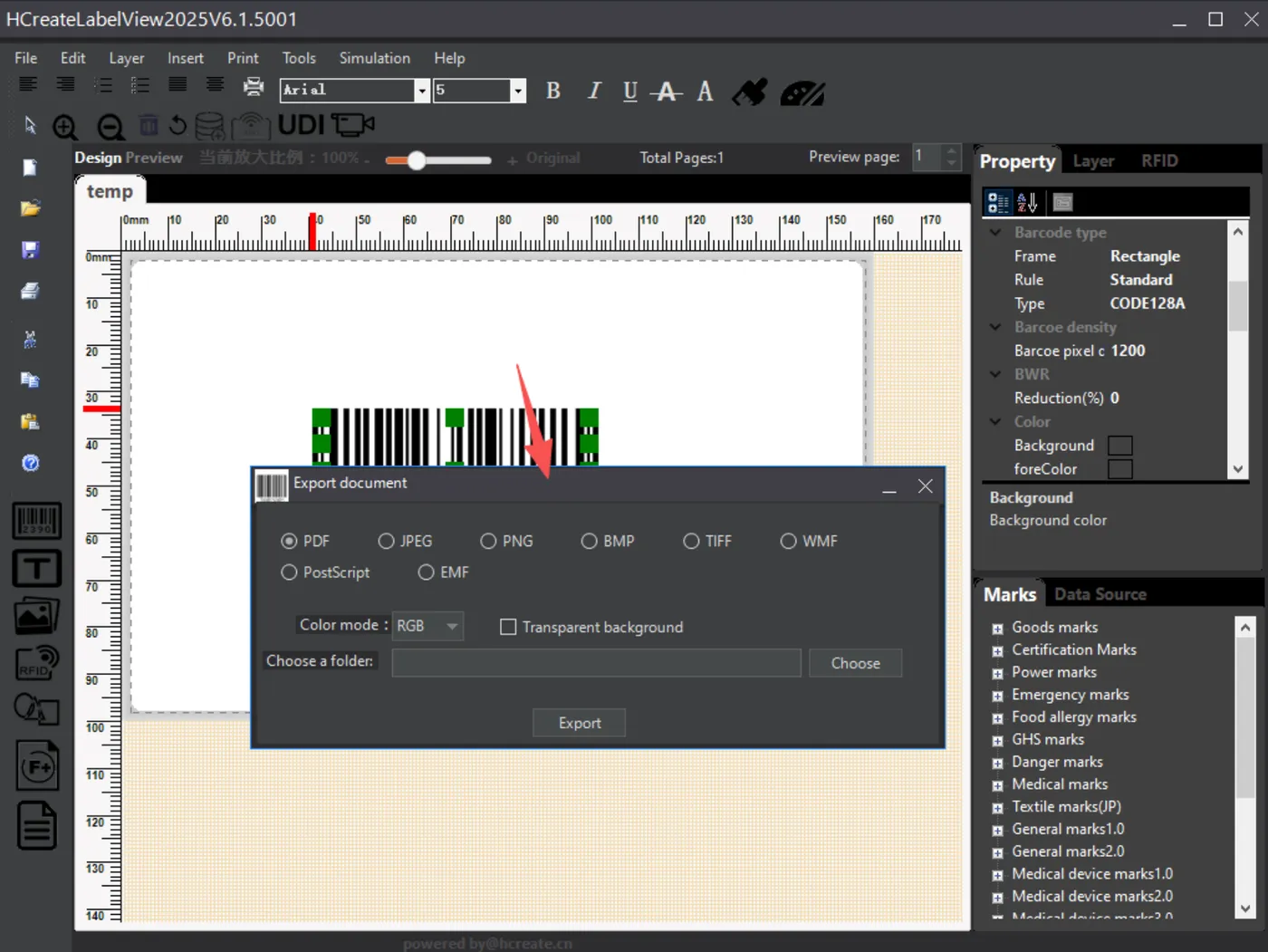Choose the PNG radio button
Viewport: 1268px width, 952px height.
488,541
